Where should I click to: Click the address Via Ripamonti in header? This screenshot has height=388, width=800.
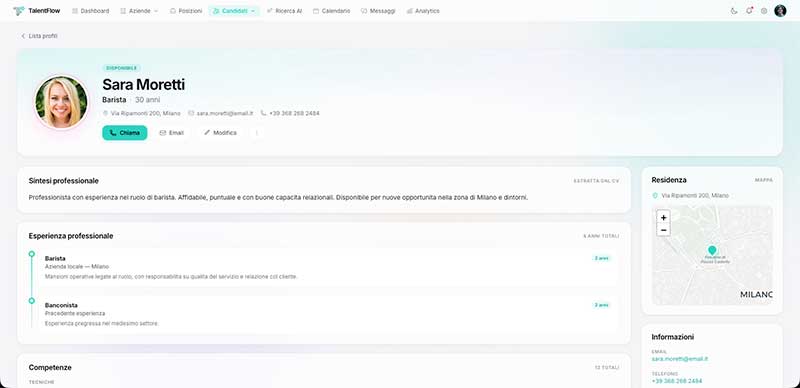point(142,113)
